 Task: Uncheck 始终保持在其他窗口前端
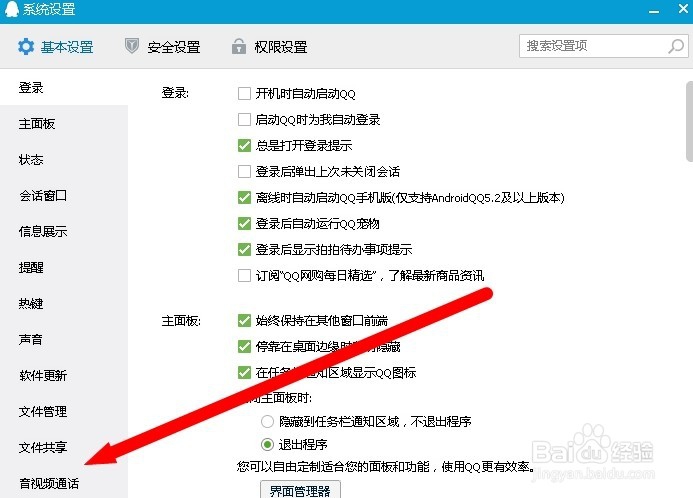click(x=244, y=320)
